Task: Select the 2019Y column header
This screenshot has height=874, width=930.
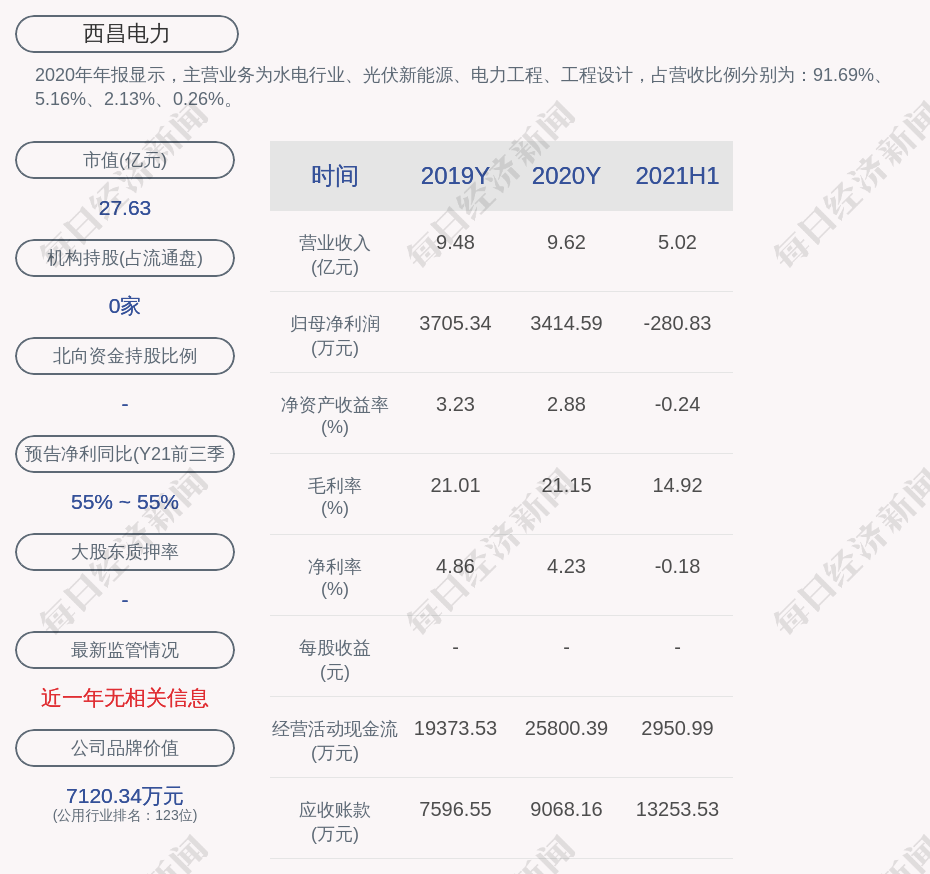Action: tap(455, 176)
